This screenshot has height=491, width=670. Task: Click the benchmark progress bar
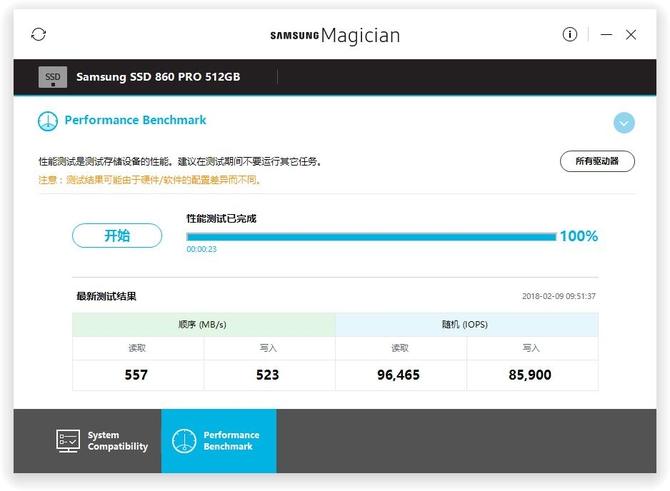tap(371, 237)
